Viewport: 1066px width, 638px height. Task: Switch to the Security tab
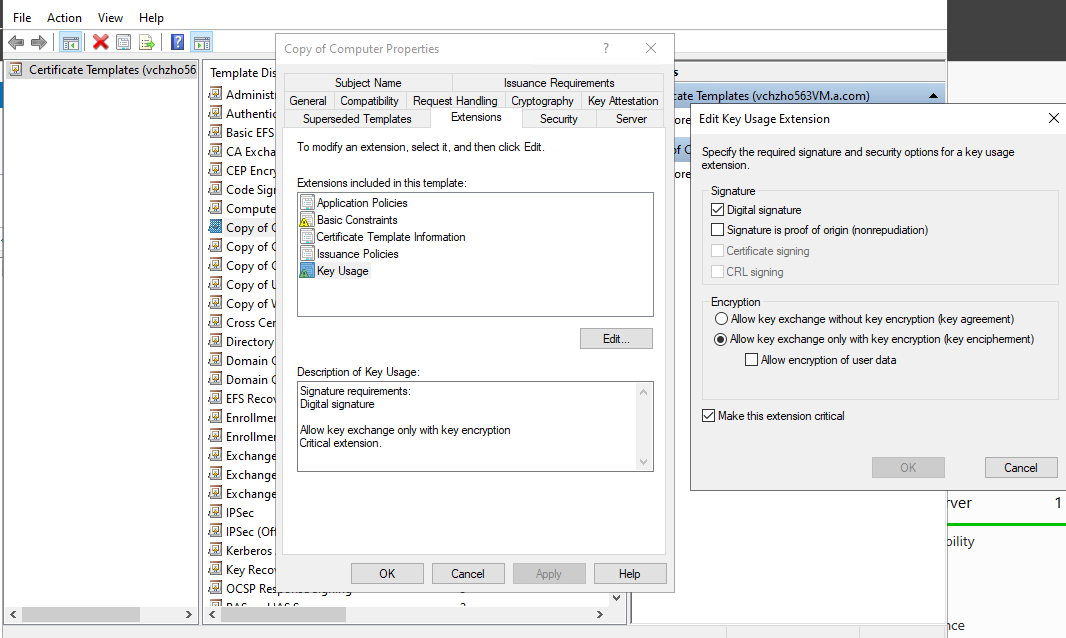558,118
